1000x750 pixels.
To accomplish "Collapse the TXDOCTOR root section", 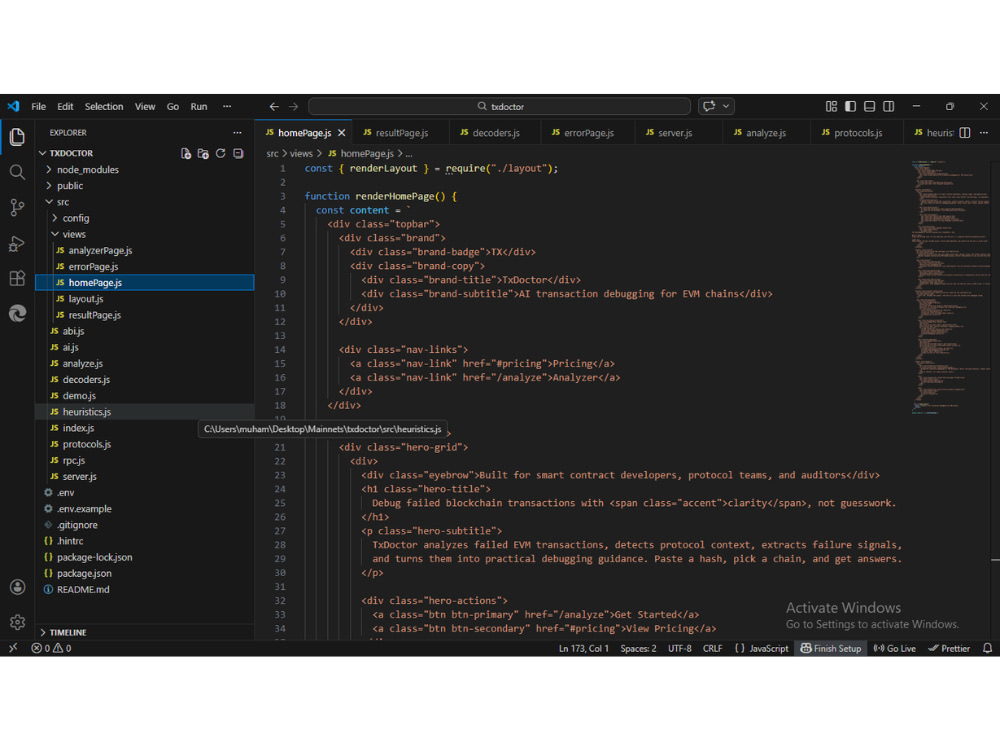I will [x=70, y=153].
